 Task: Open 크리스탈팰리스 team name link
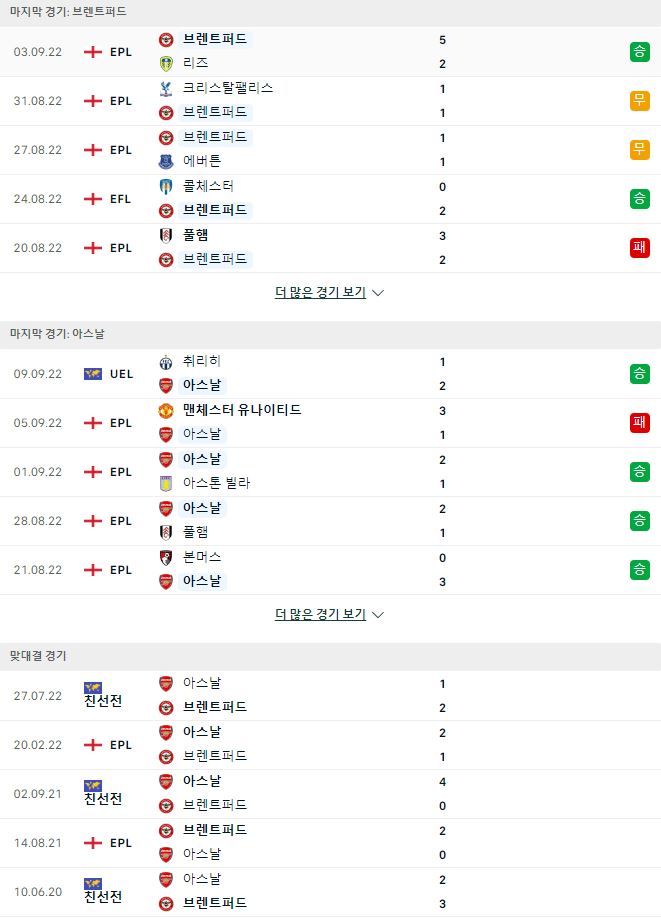pyautogui.click(x=227, y=88)
